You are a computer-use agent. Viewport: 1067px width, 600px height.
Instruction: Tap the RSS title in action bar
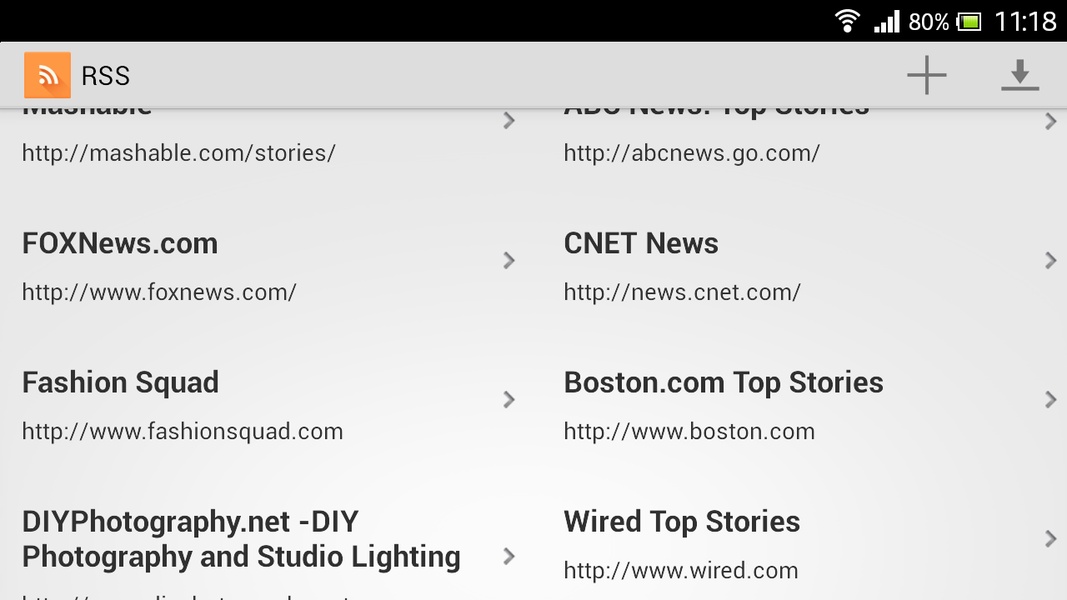[x=105, y=76]
